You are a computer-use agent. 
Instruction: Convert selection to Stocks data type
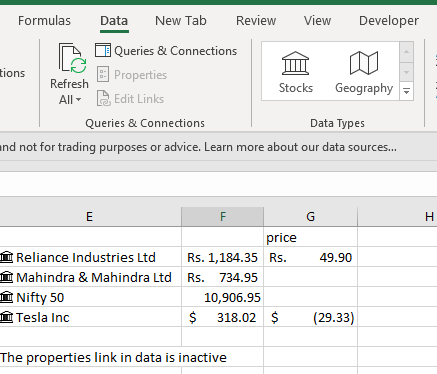click(x=296, y=72)
